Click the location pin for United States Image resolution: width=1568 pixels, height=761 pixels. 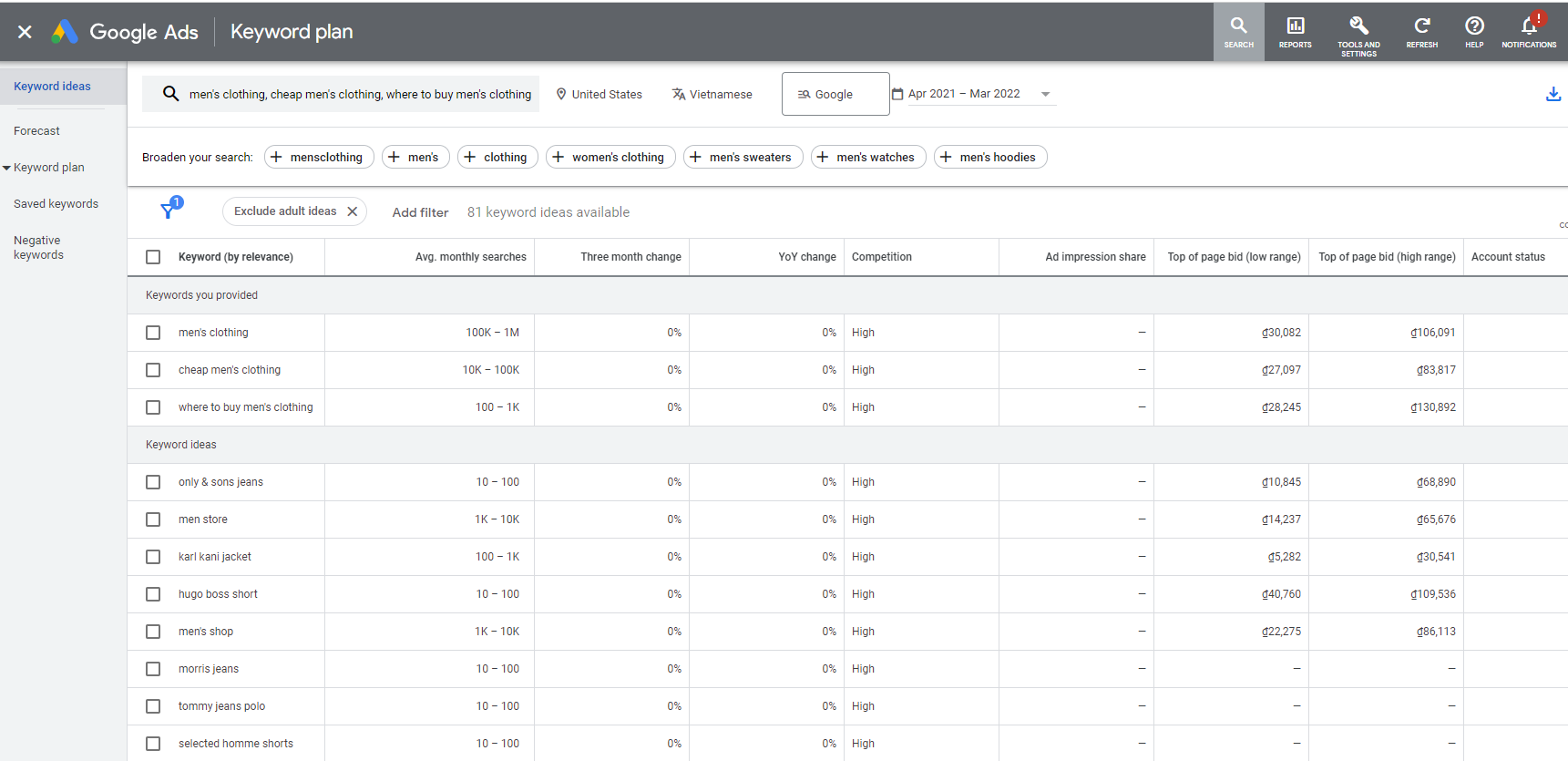(x=561, y=94)
